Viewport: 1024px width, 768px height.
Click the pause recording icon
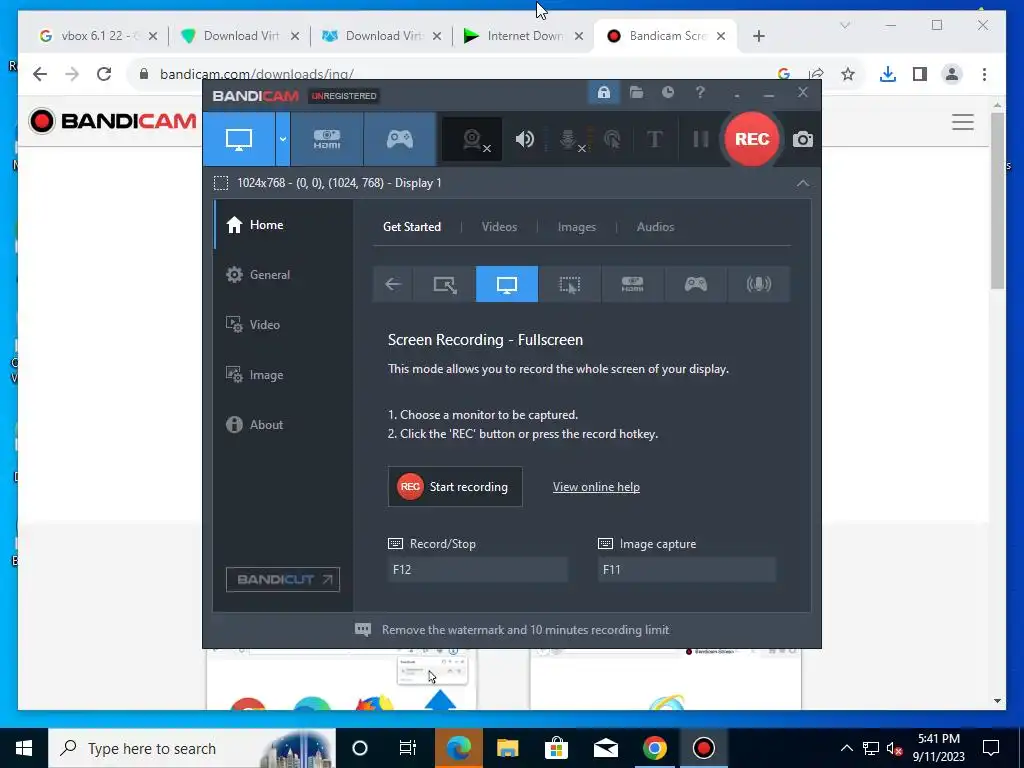click(x=700, y=139)
